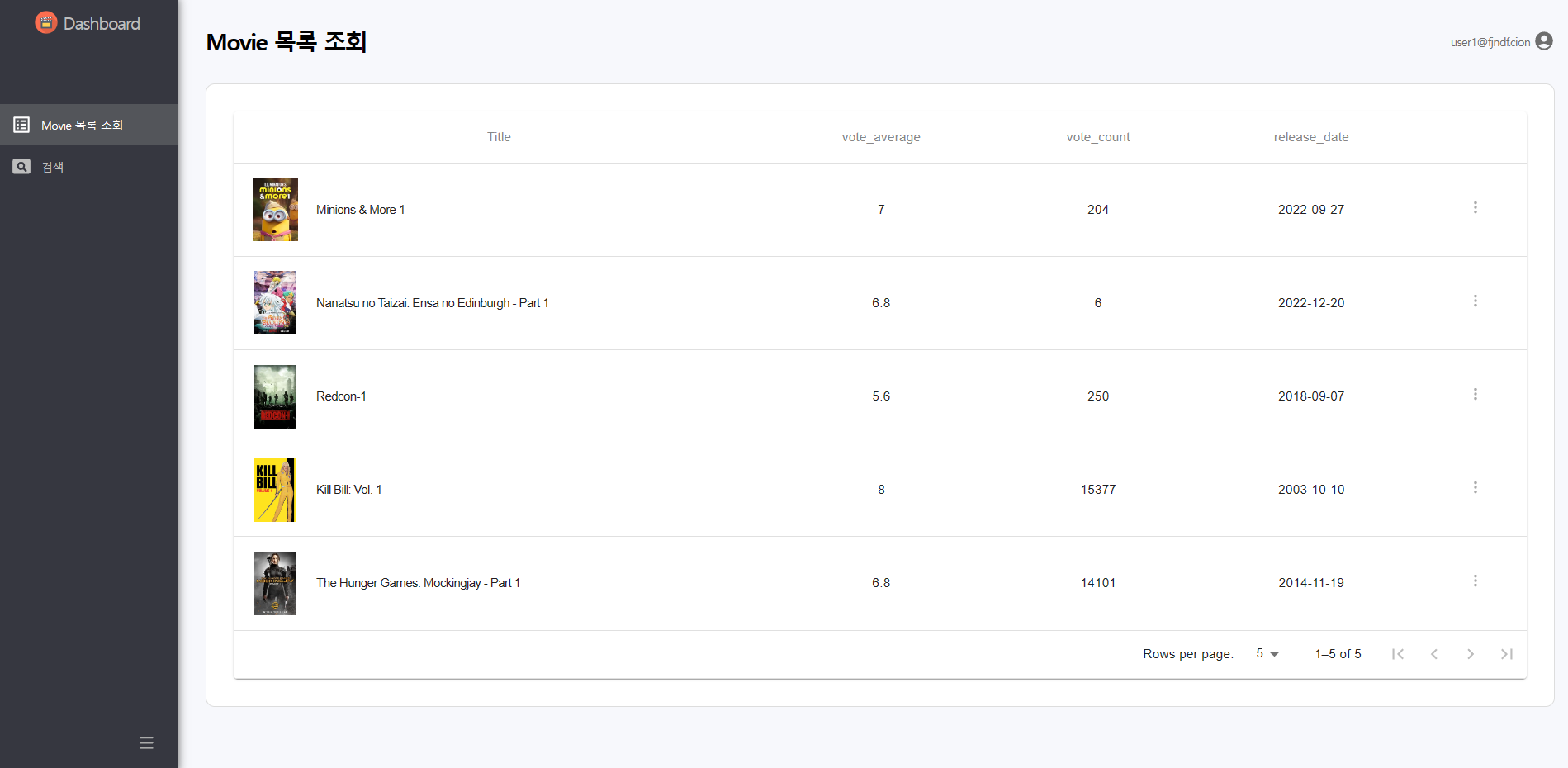This screenshot has width=1568, height=768.
Task: Select the 검색 sidebar entry
Action: point(52,166)
